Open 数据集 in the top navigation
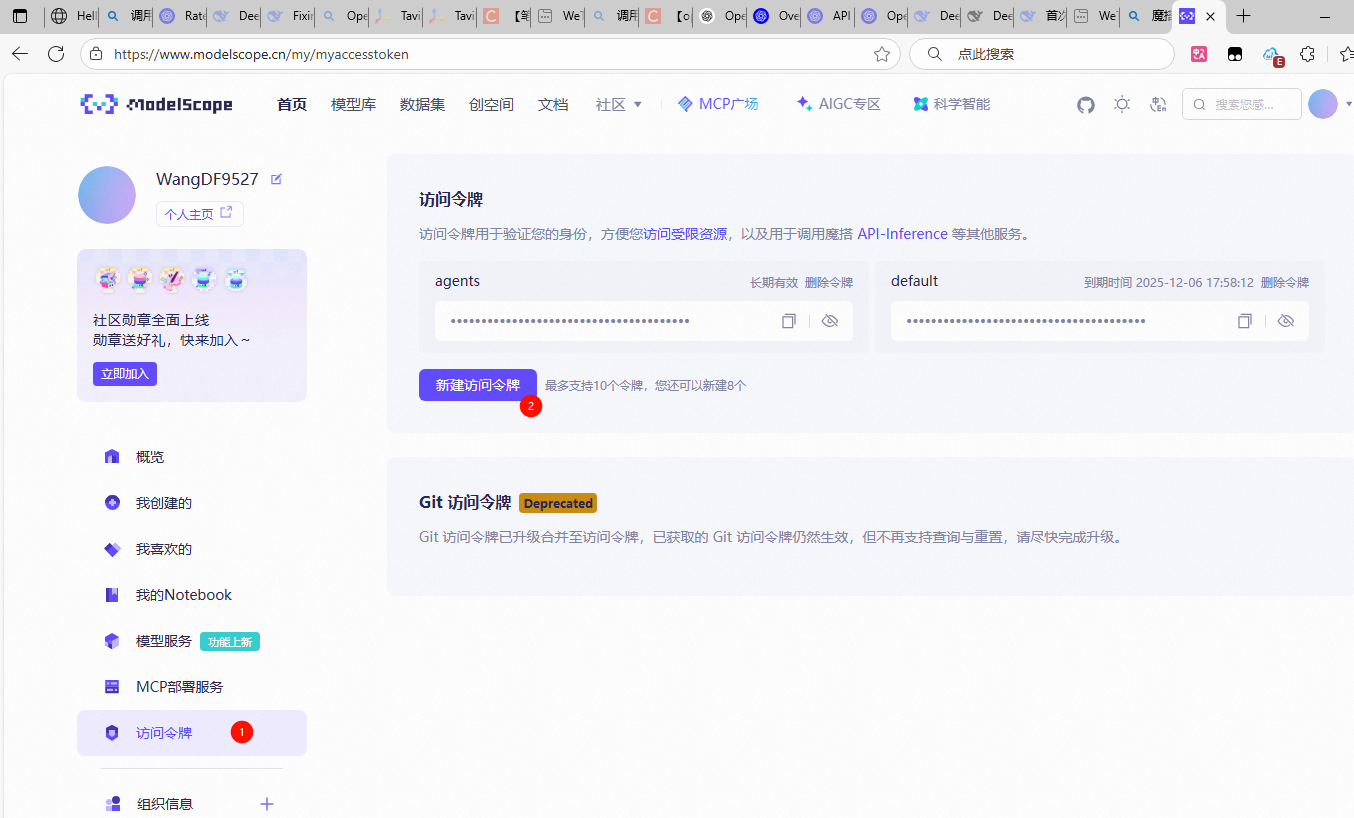 (423, 104)
